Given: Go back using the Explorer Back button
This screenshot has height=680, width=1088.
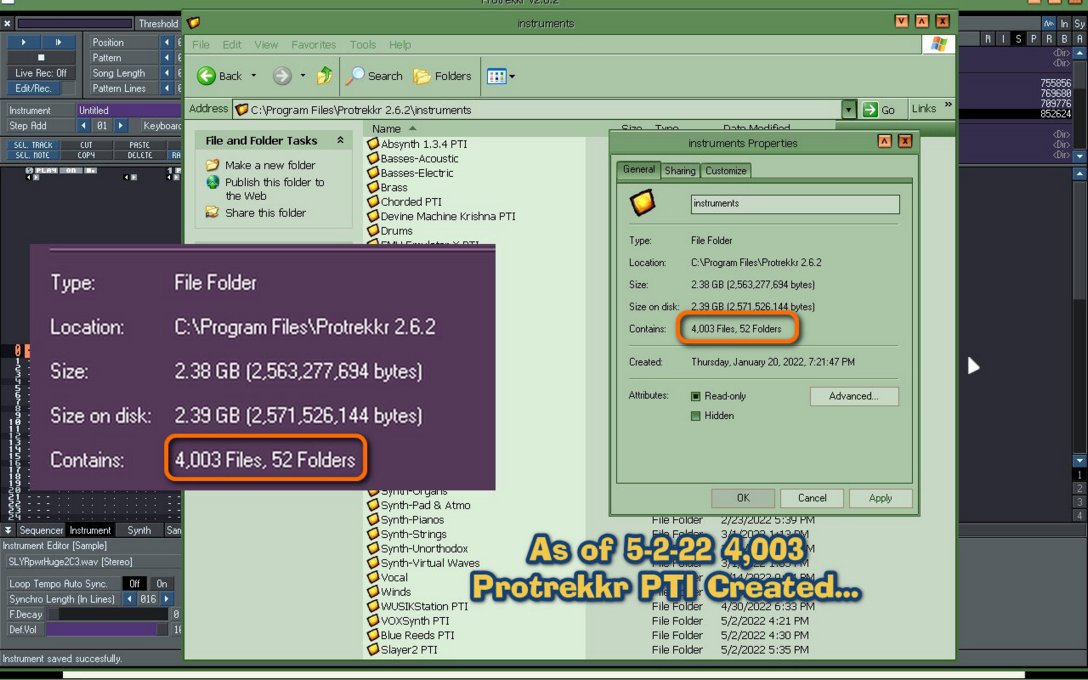Looking at the screenshot, I should click(x=219, y=76).
